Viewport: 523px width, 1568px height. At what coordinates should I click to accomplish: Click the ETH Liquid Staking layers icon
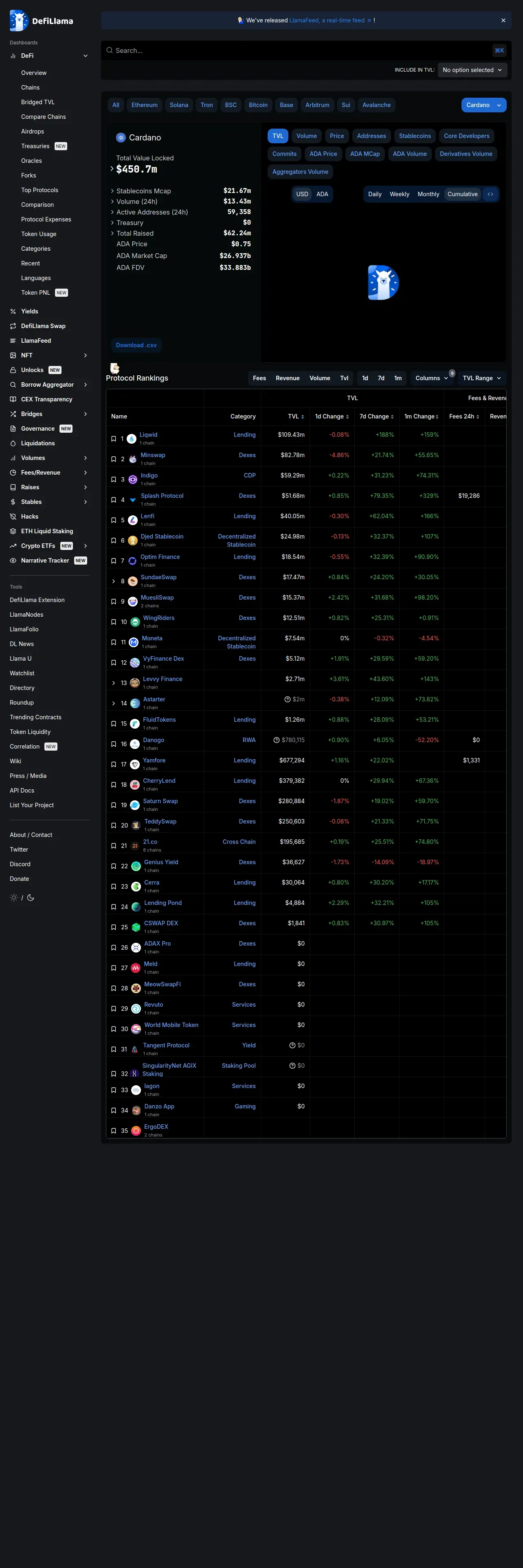[x=13, y=531]
